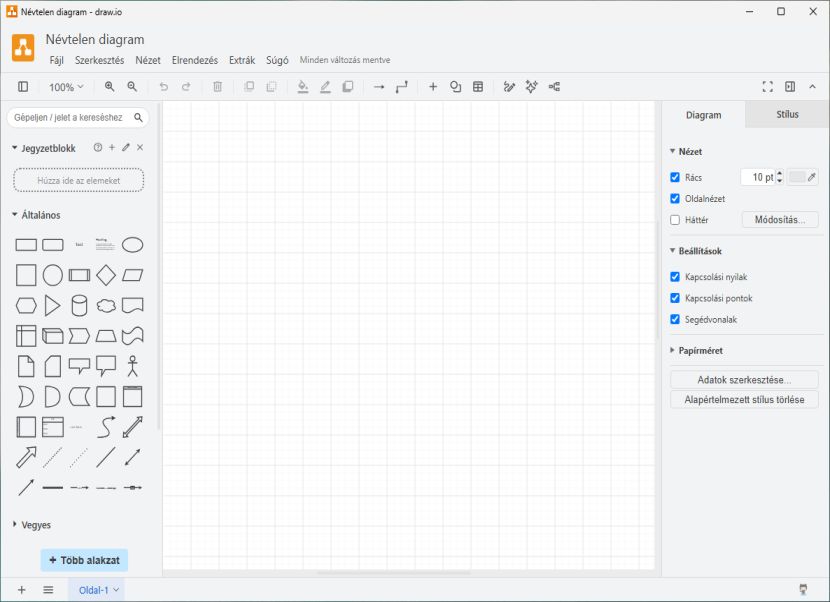830x602 pixels.
Task: Select the triangle shape in Általános
Action: point(52,306)
